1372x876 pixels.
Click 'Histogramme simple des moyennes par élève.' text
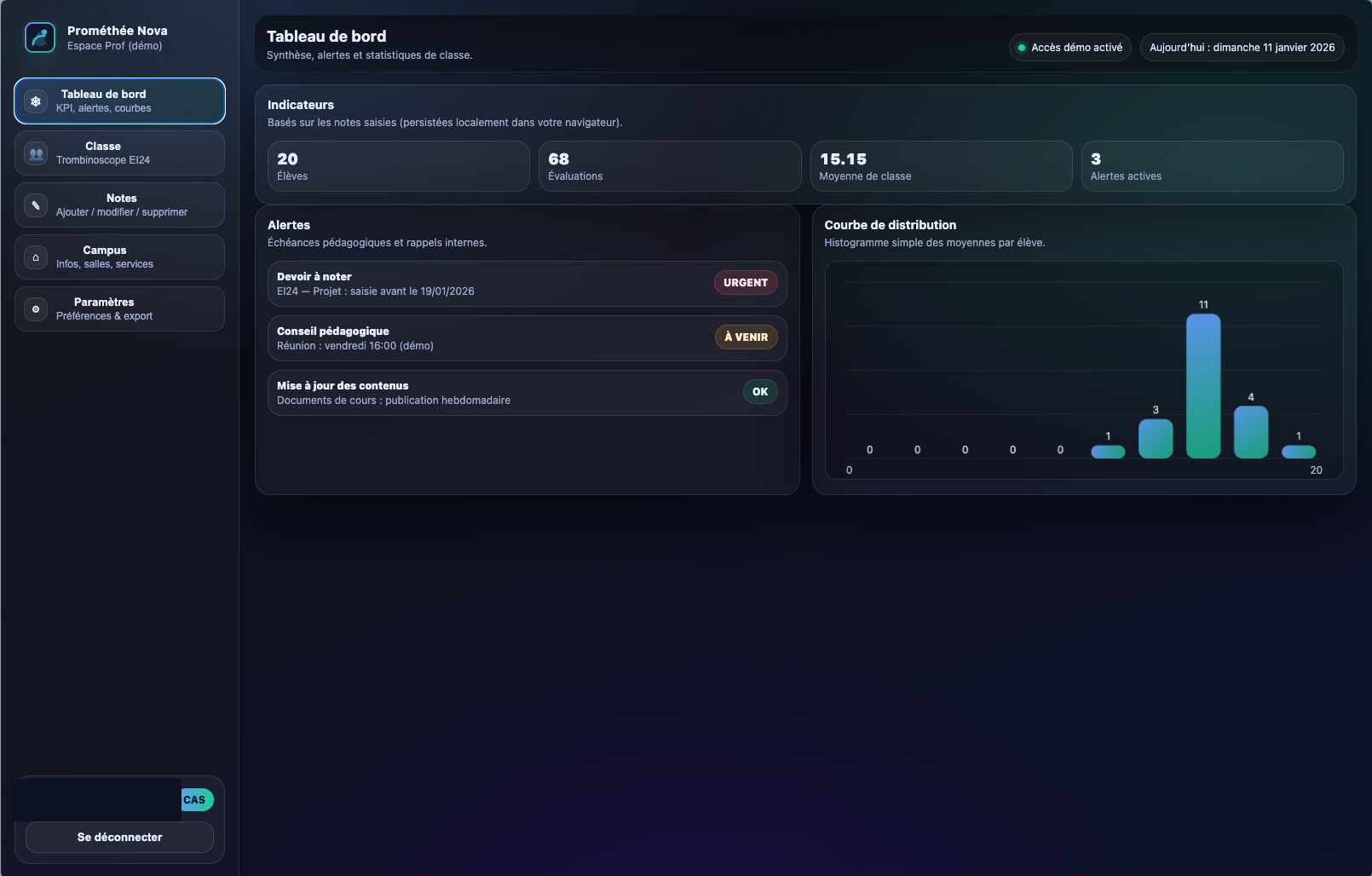(935, 243)
